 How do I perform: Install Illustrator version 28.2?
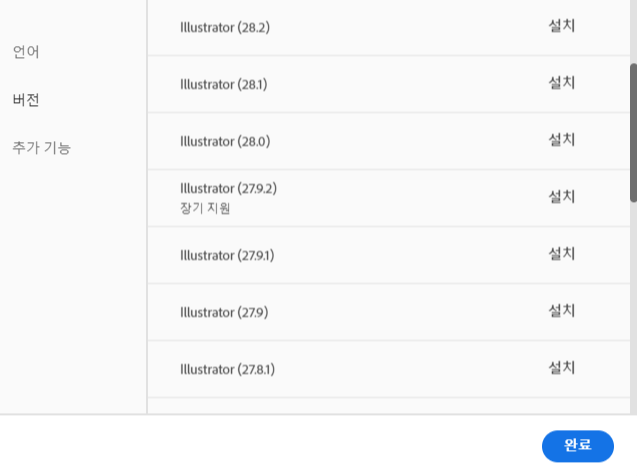pos(561,26)
